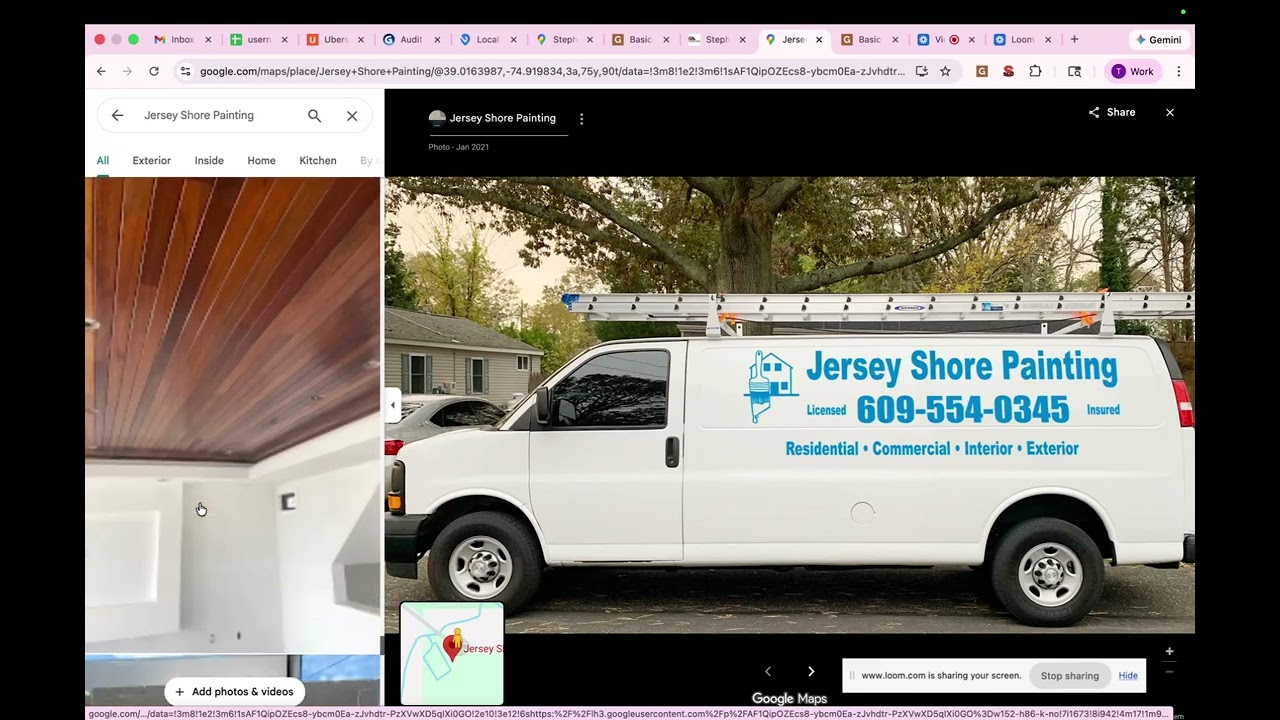Close the Inbox tab

(208, 40)
